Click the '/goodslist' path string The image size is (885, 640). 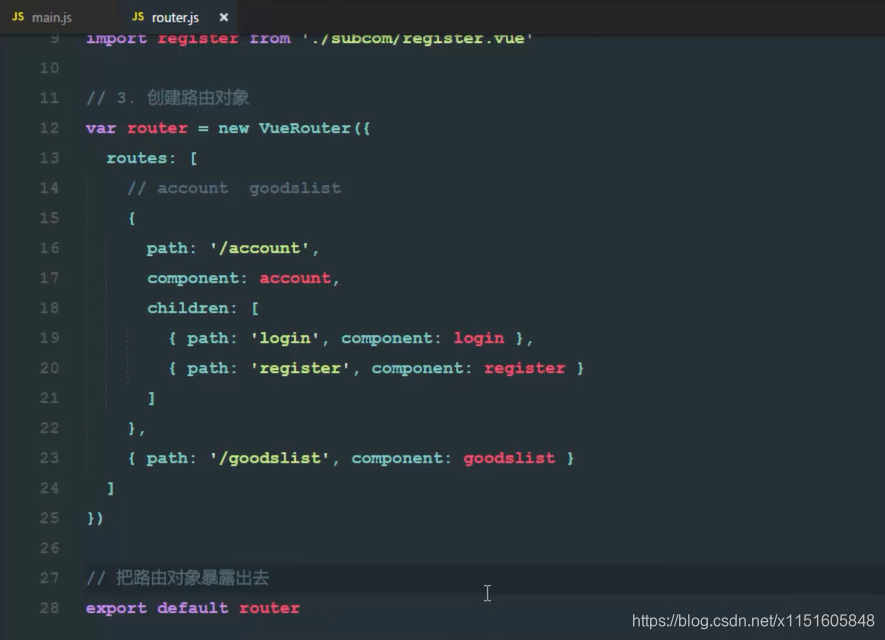(269, 458)
